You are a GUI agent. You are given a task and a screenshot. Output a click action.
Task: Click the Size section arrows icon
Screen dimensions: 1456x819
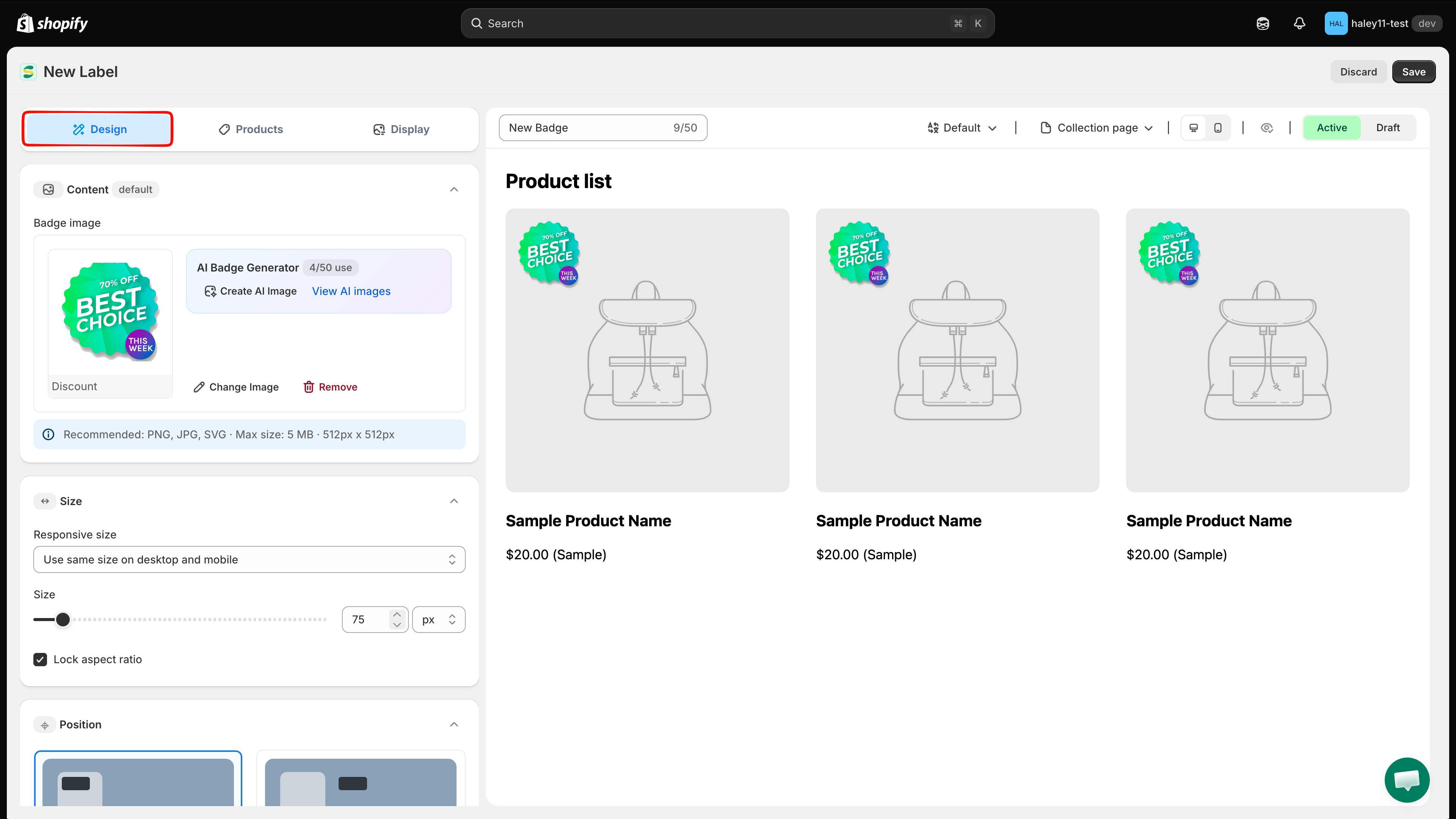[x=45, y=501]
